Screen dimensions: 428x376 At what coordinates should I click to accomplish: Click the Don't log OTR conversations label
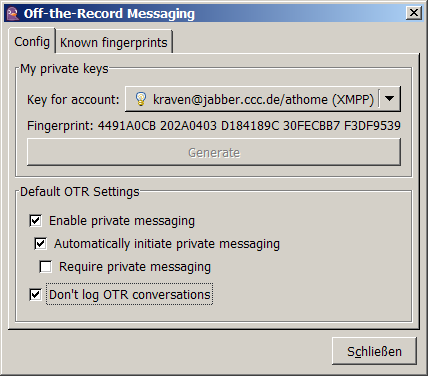pyautogui.click(x=130, y=294)
